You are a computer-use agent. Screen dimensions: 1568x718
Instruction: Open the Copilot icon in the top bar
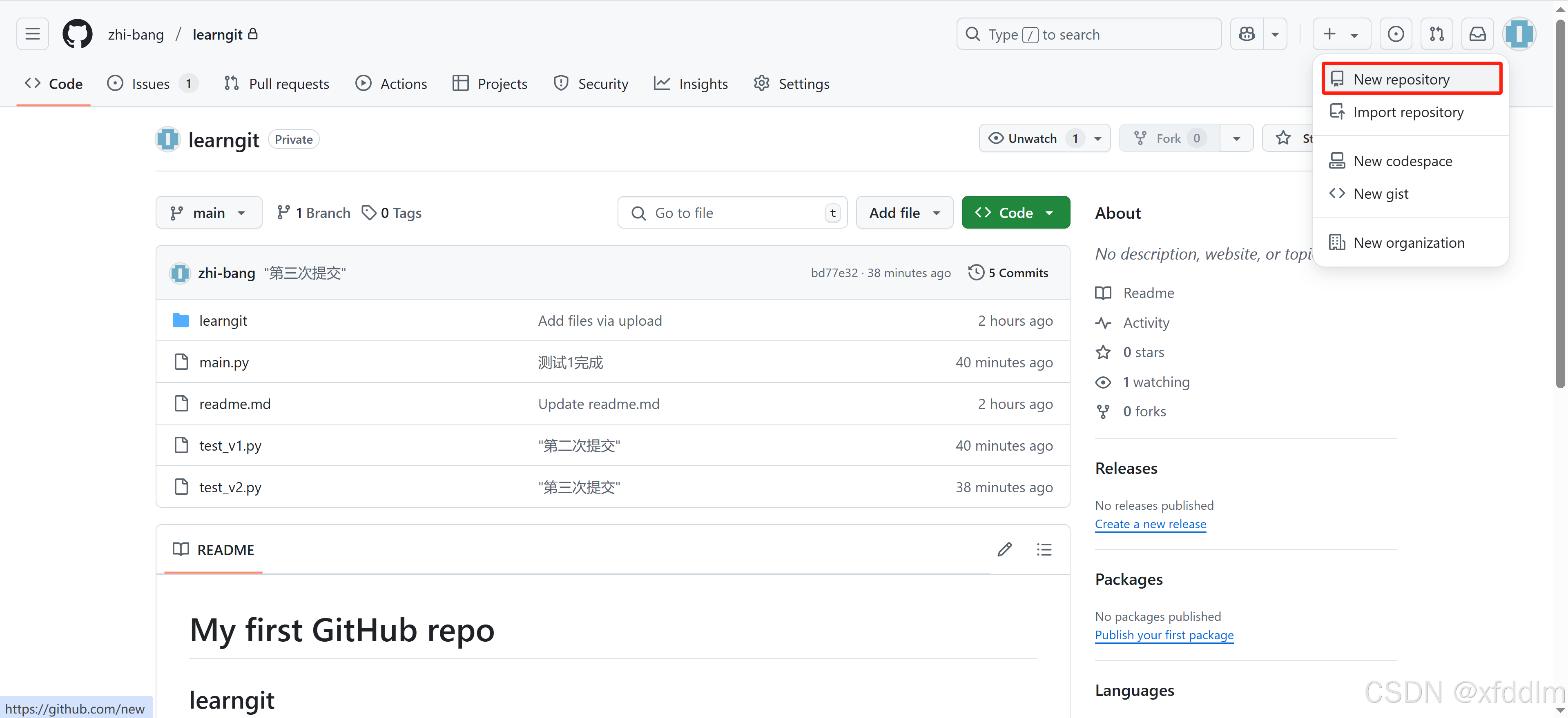pos(1247,33)
